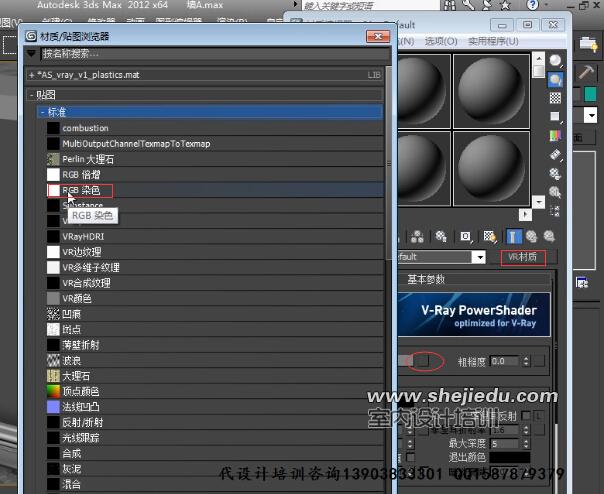Collapse the 基本参数 rollout
The width and height of the screenshot is (604, 494).
474,279
